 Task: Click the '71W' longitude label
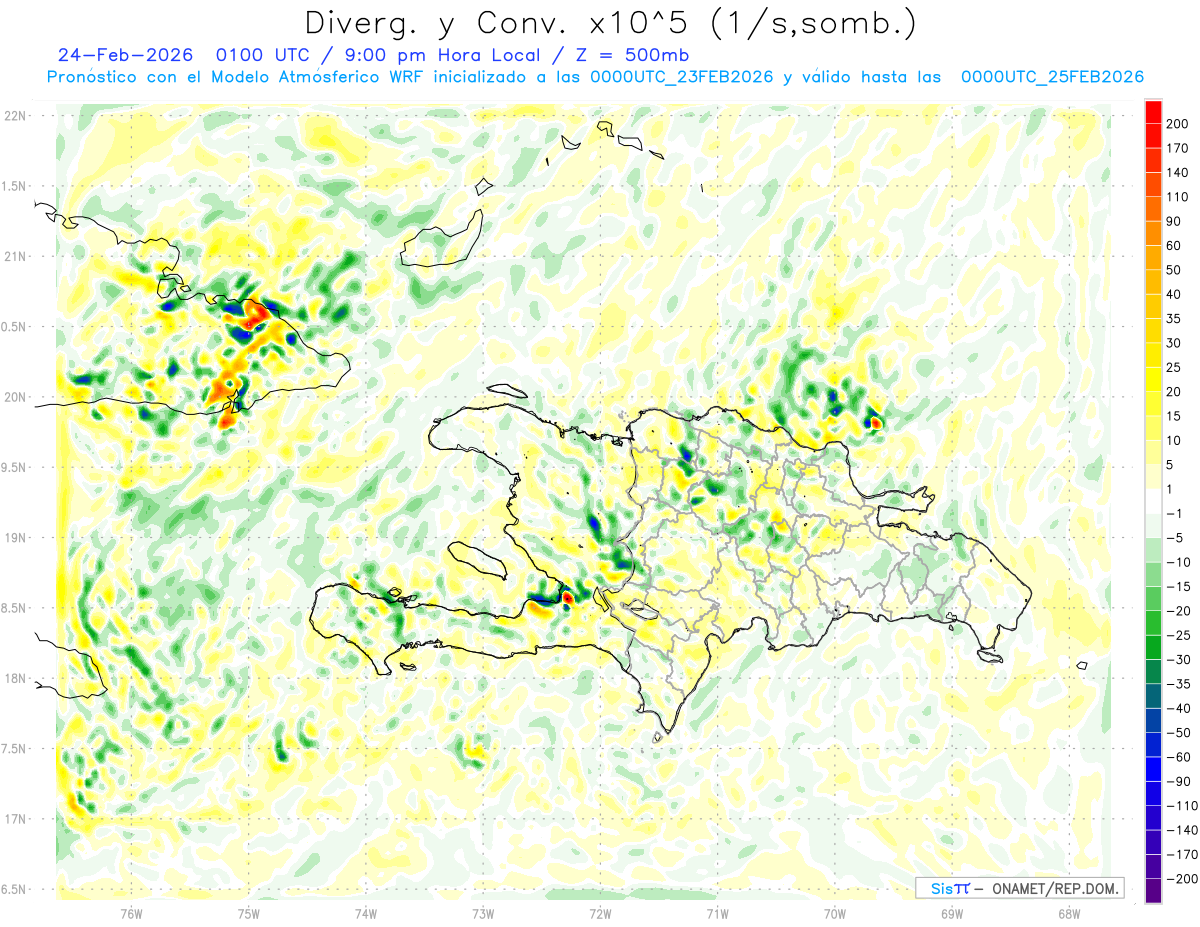click(x=717, y=914)
